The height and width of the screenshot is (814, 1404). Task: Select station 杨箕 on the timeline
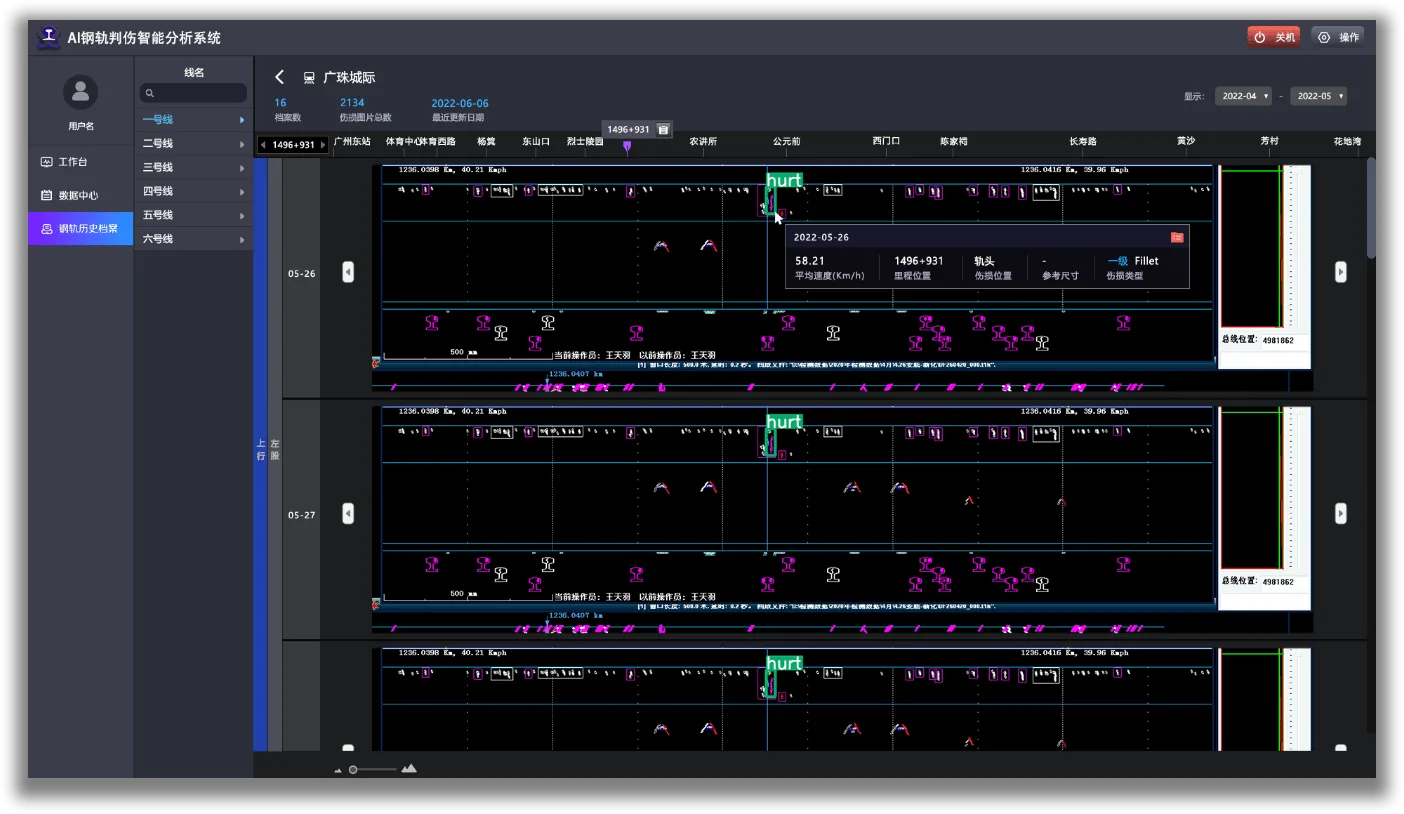486,142
